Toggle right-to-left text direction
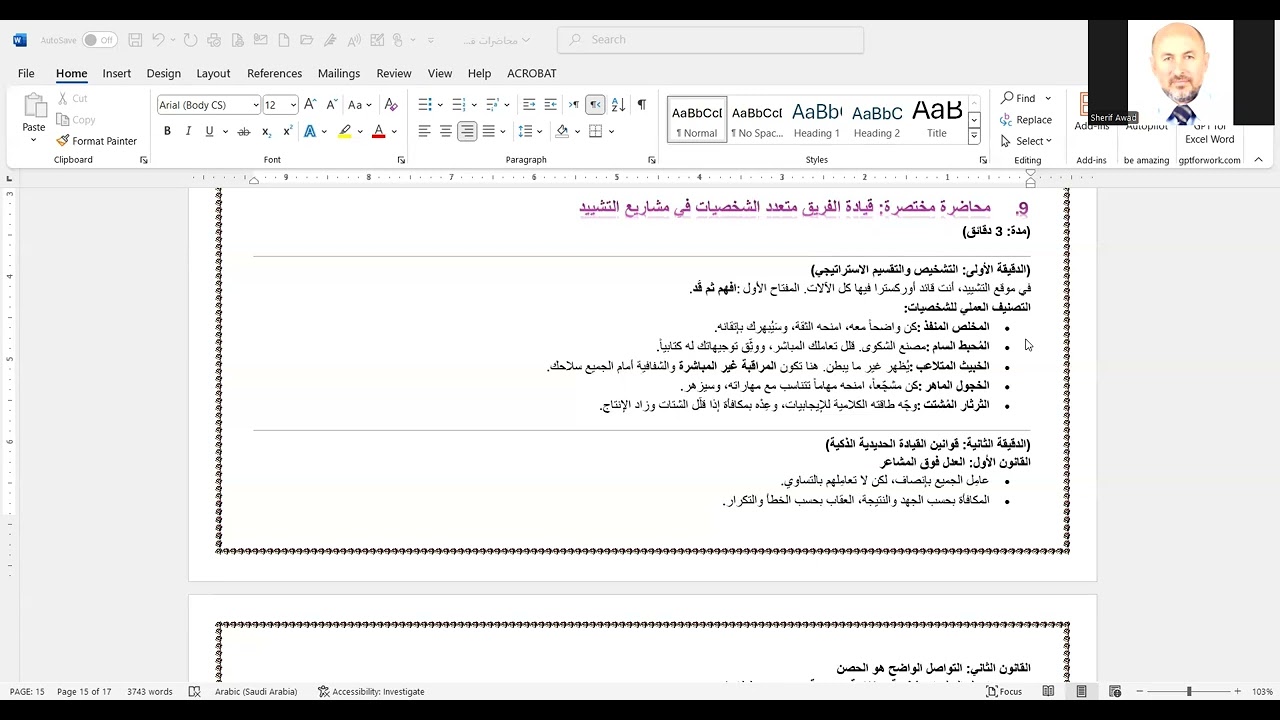Image resolution: width=1280 pixels, height=720 pixels. point(595,105)
